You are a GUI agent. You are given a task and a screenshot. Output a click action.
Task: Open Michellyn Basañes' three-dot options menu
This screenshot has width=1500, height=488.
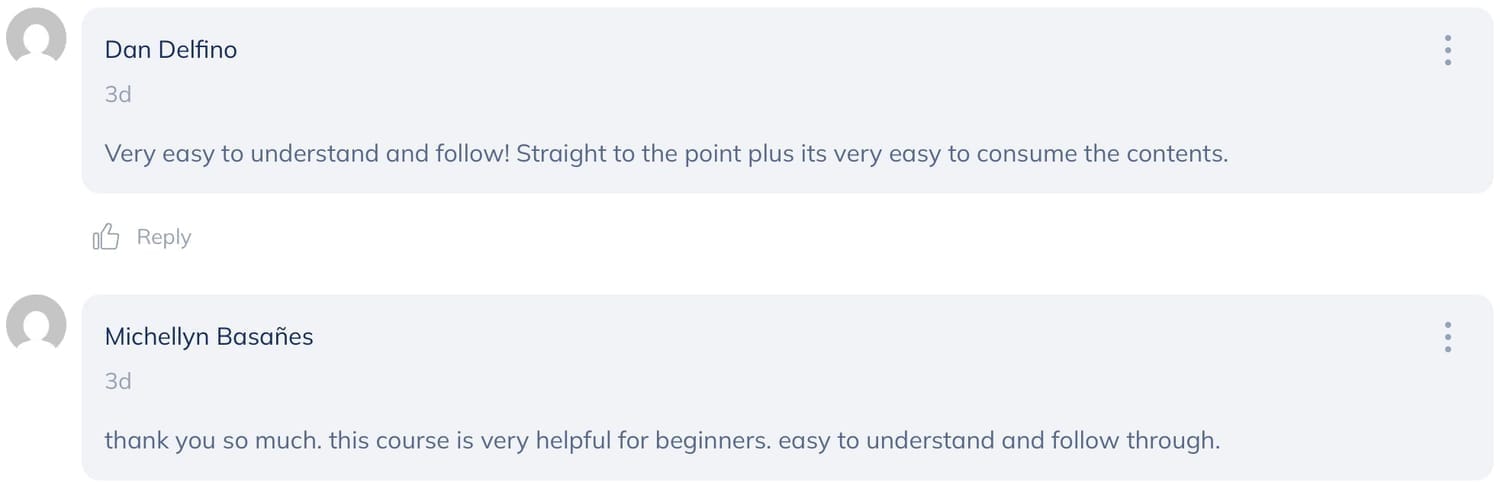[1447, 337]
